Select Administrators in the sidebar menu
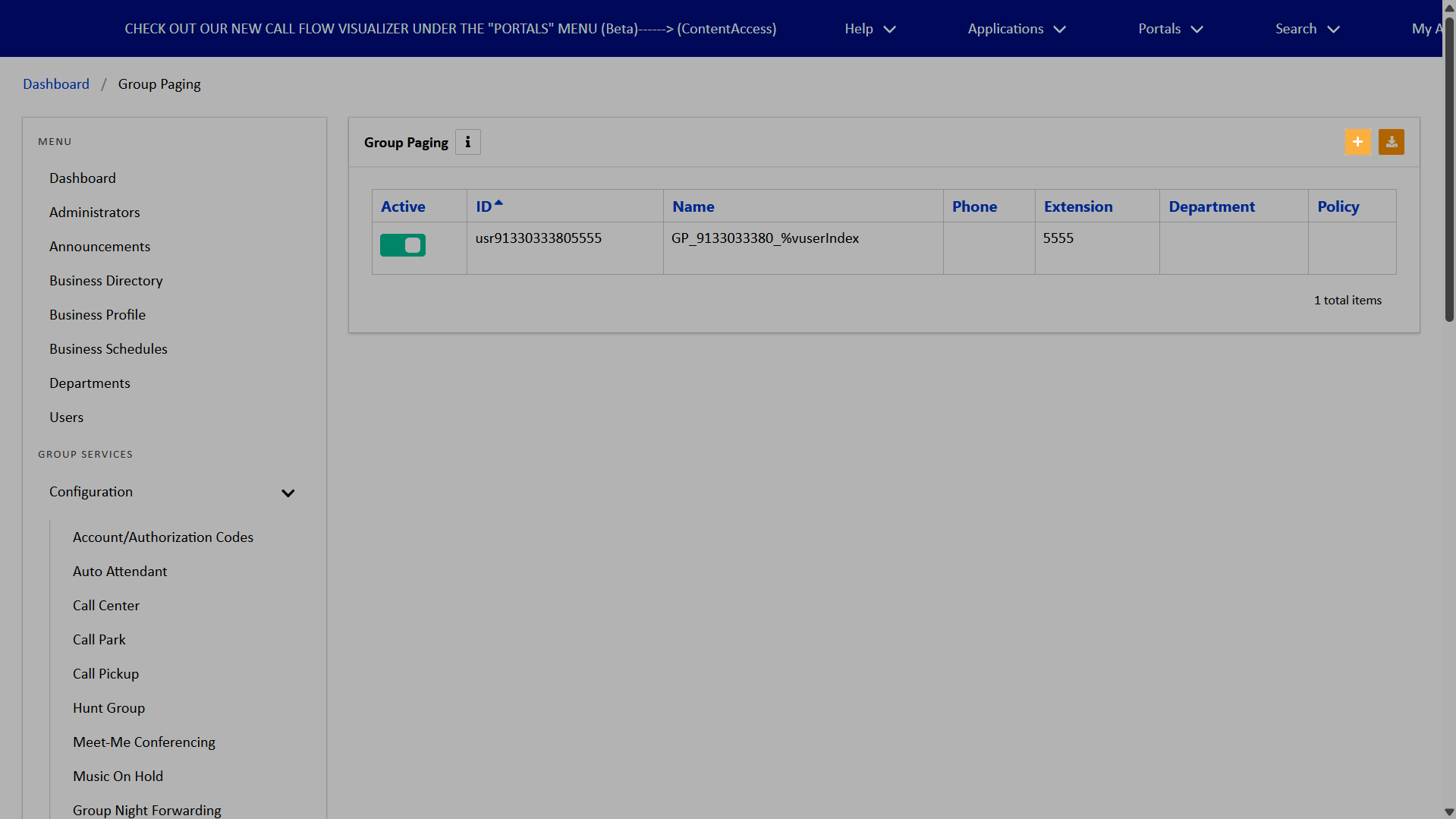The height and width of the screenshot is (819, 1456). (95, 213)
